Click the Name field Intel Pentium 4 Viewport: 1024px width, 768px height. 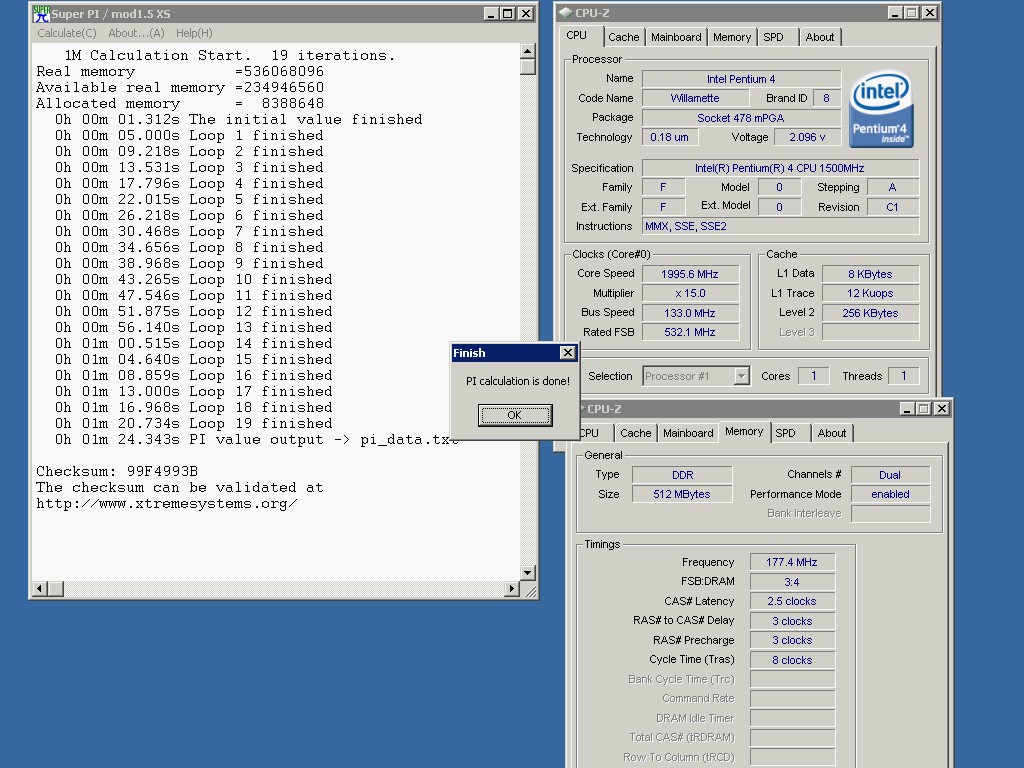741,79
